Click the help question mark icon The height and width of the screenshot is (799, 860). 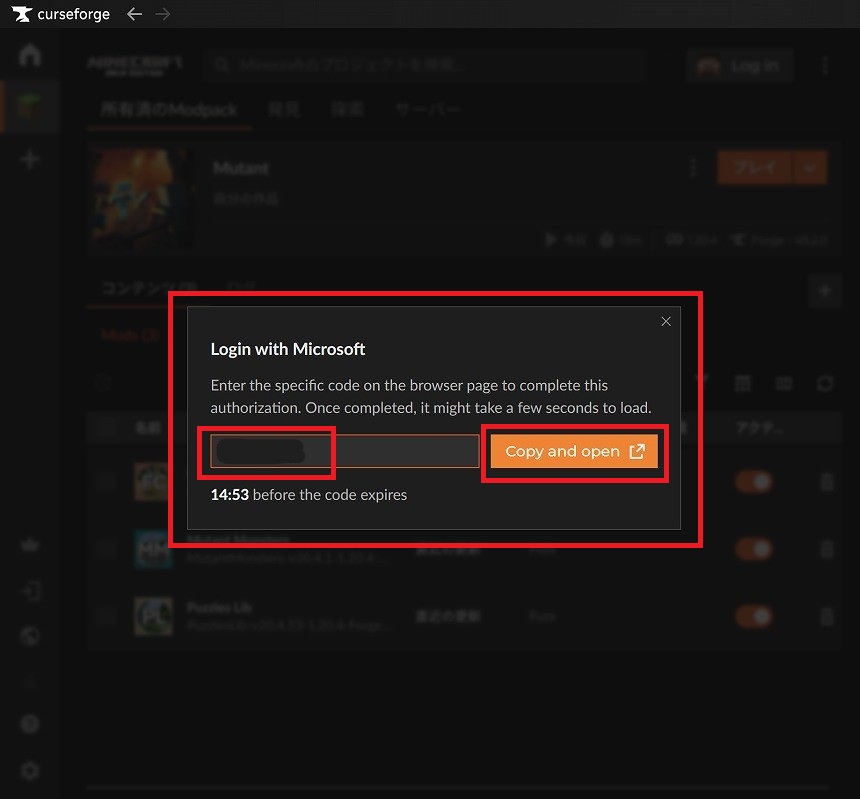click(30, 724)
